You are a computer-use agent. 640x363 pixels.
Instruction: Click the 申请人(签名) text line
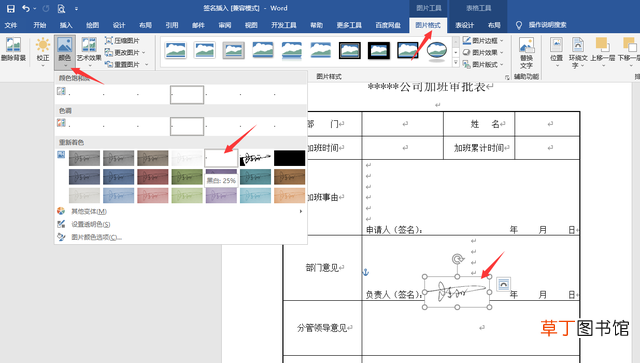click(x=394, y=230)
